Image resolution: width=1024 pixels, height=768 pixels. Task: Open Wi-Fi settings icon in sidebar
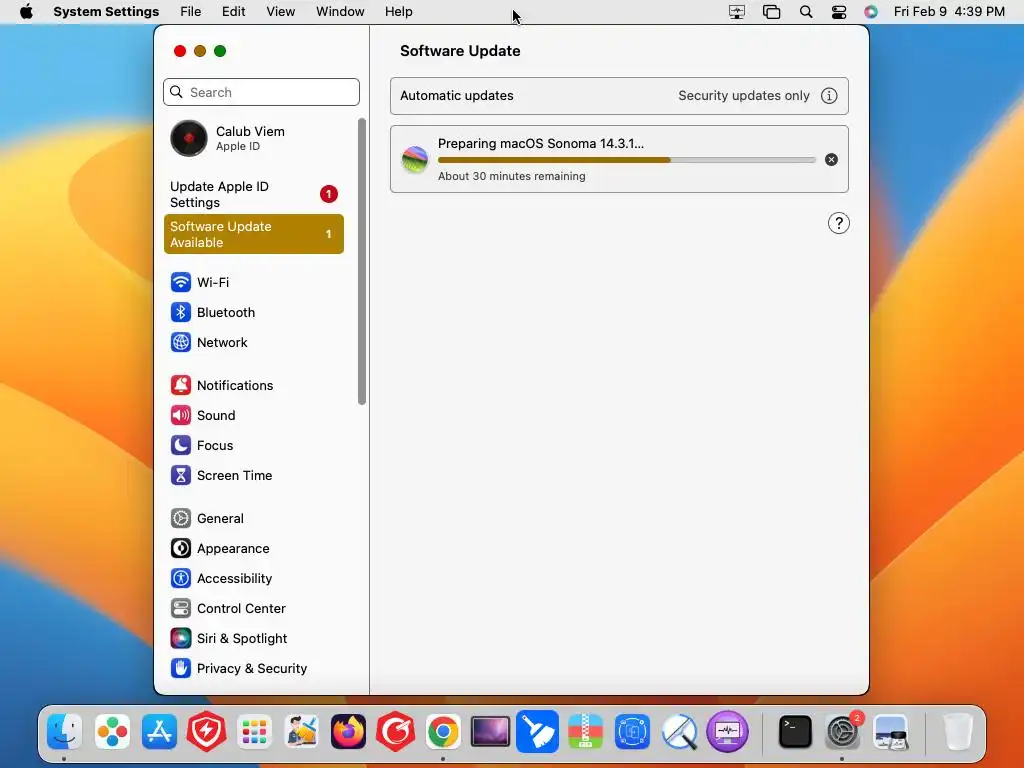tap(181, 282)
